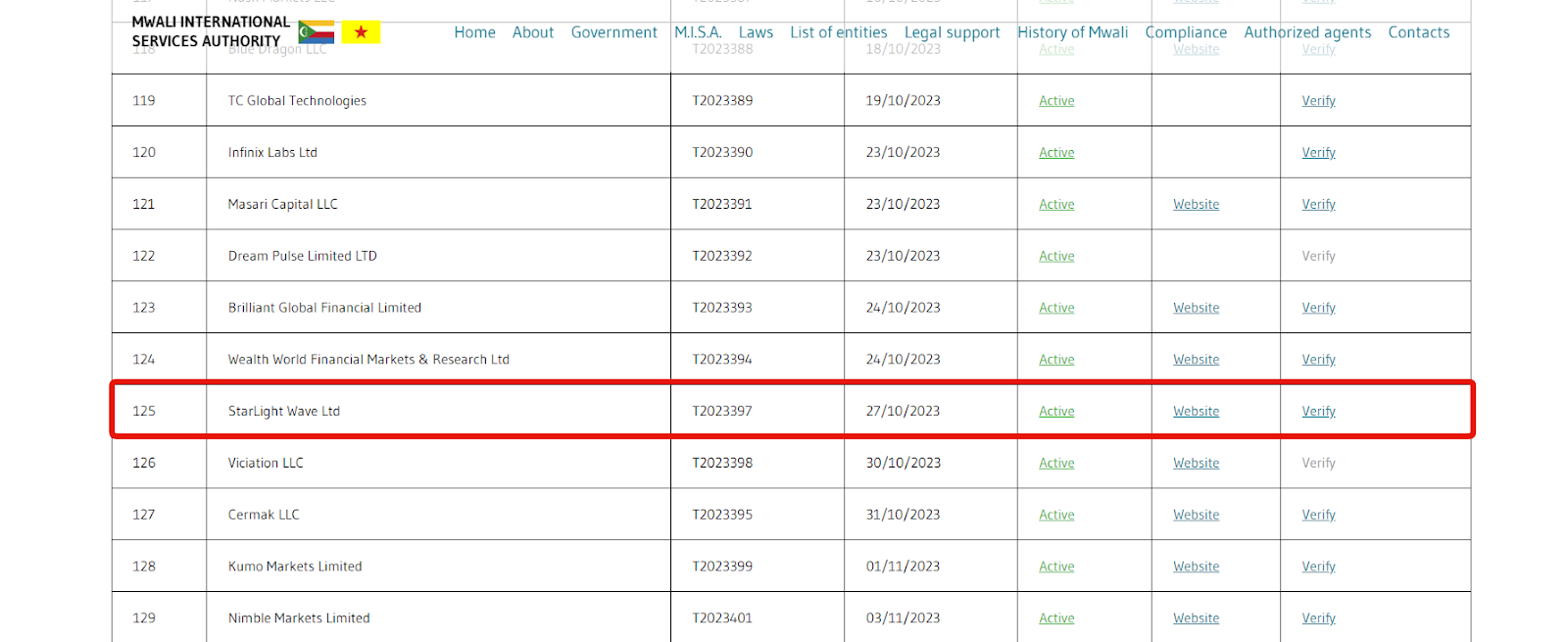Verify Wealth World Financial Markets license
1568x642 pixels.
(x=1318, y=360)
